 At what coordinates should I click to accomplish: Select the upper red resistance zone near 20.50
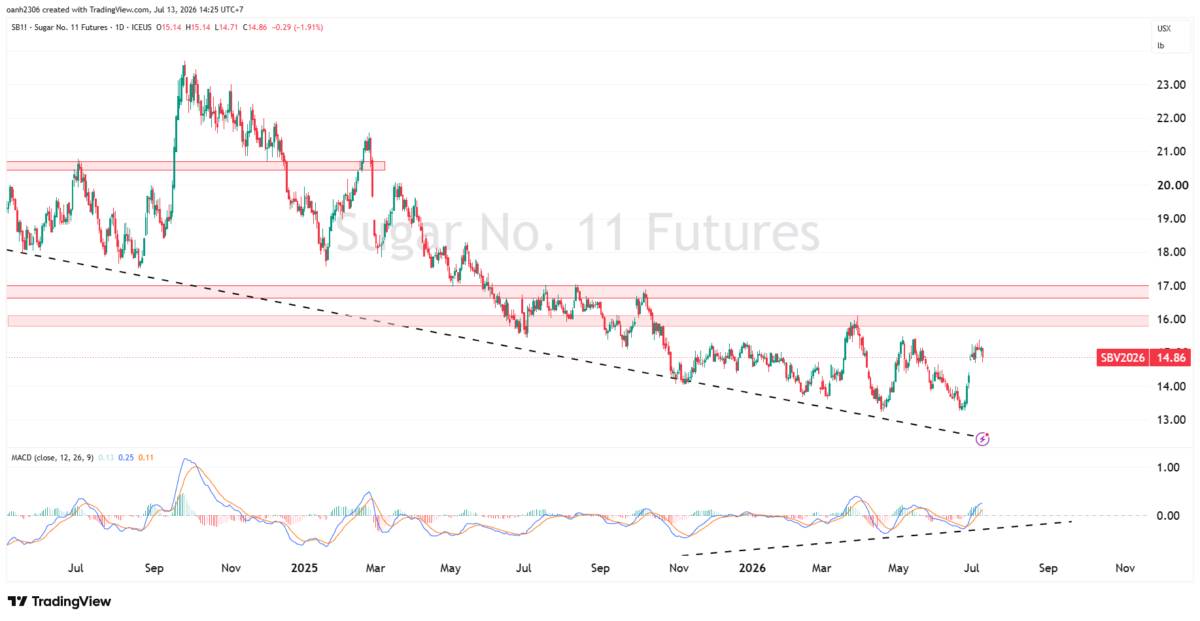point(195,166)
